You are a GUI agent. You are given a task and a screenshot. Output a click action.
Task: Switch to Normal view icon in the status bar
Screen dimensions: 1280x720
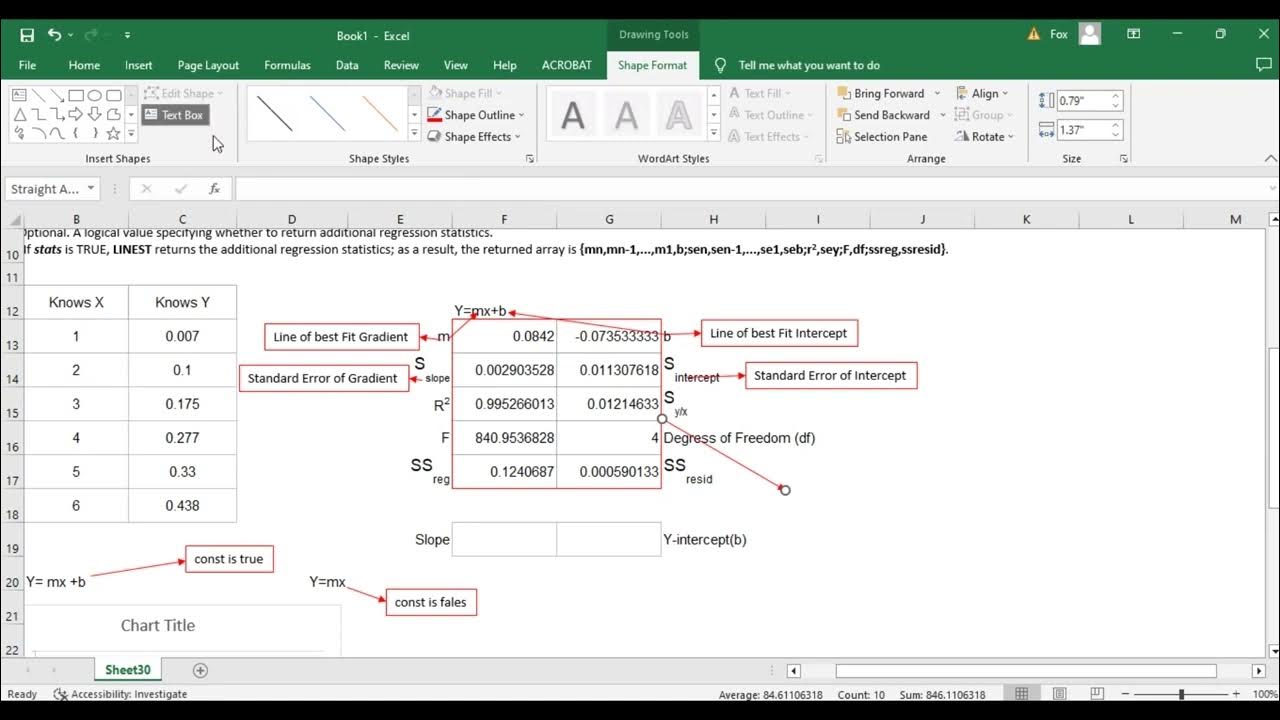pyautogui.click(x=1021, y=694)
